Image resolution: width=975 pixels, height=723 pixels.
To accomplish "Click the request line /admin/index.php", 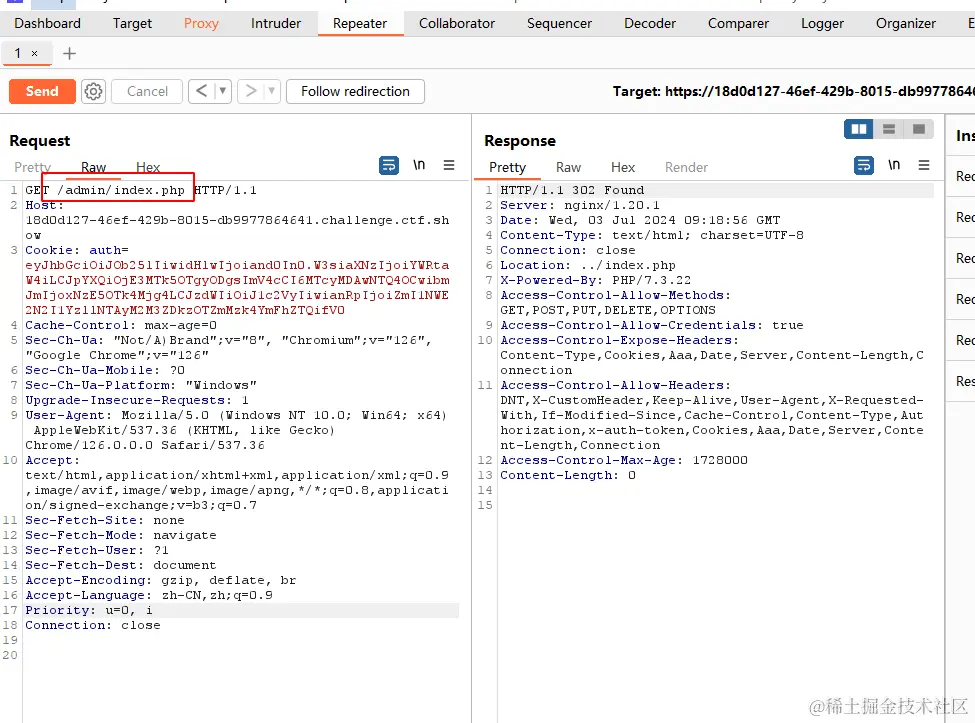I will [x=121, y=190].
